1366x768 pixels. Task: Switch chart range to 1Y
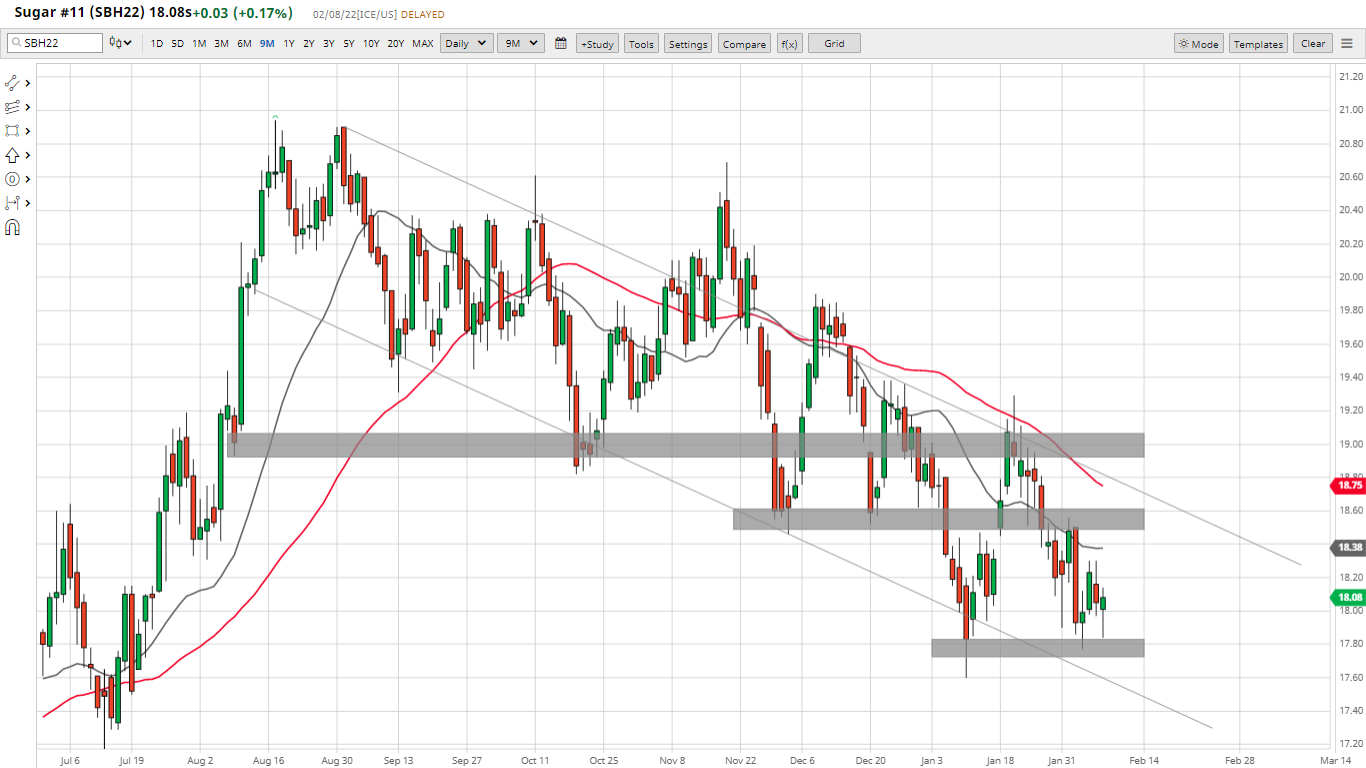pos(289,43)
